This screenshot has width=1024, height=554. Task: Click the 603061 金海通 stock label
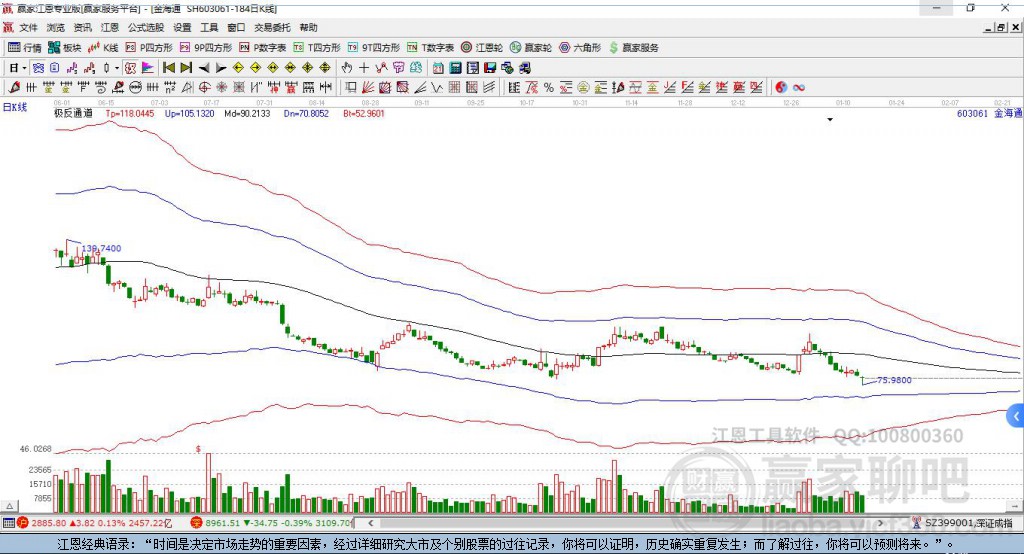pyautogui.click(x=989, y=113)
